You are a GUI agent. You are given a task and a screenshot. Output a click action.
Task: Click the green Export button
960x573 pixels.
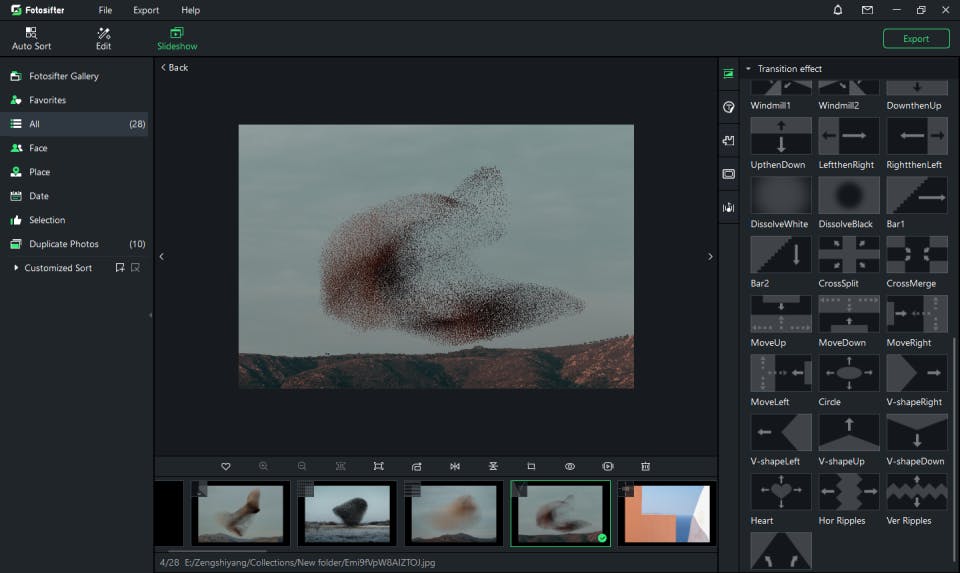[x=916, y=39]
